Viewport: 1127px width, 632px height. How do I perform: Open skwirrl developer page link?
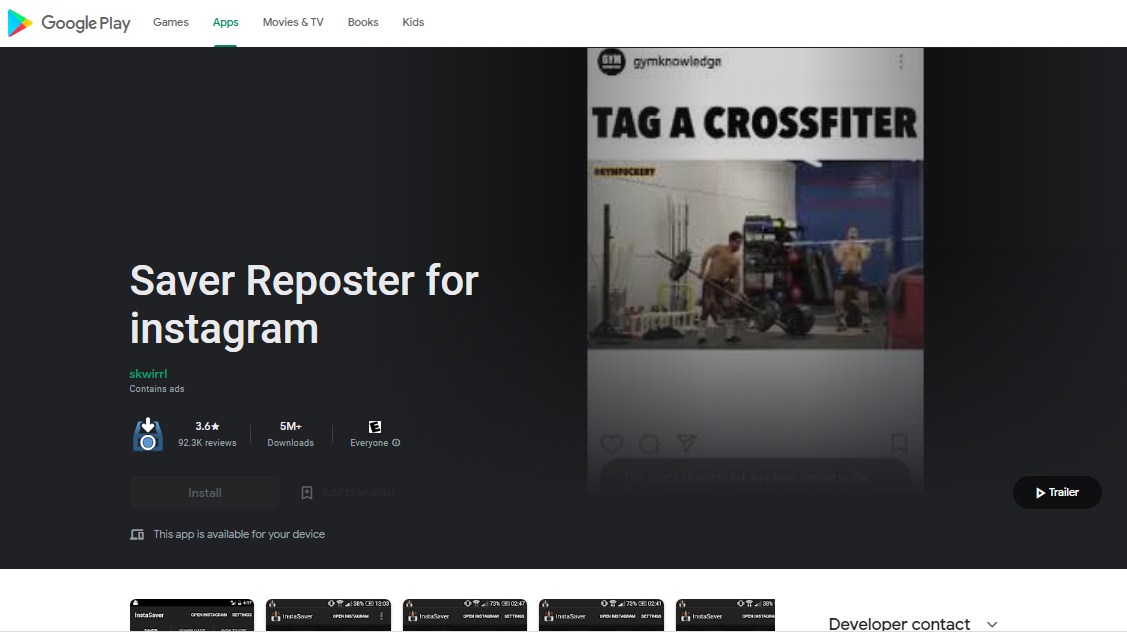point(148,374)
